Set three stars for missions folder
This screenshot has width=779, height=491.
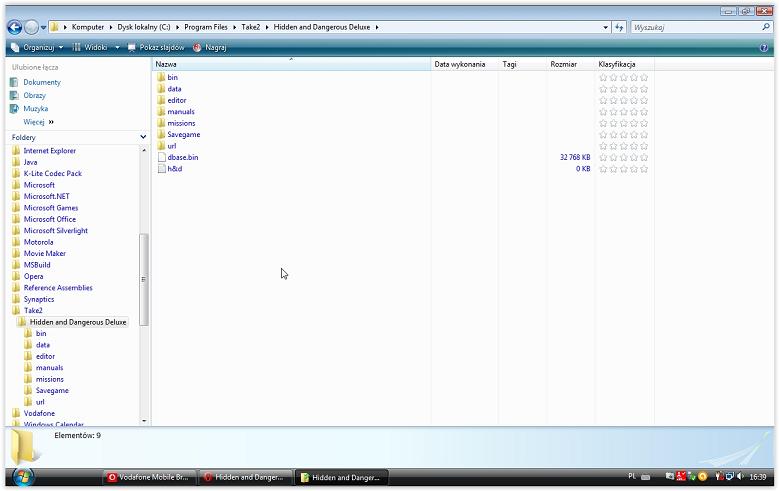(623, 123)
